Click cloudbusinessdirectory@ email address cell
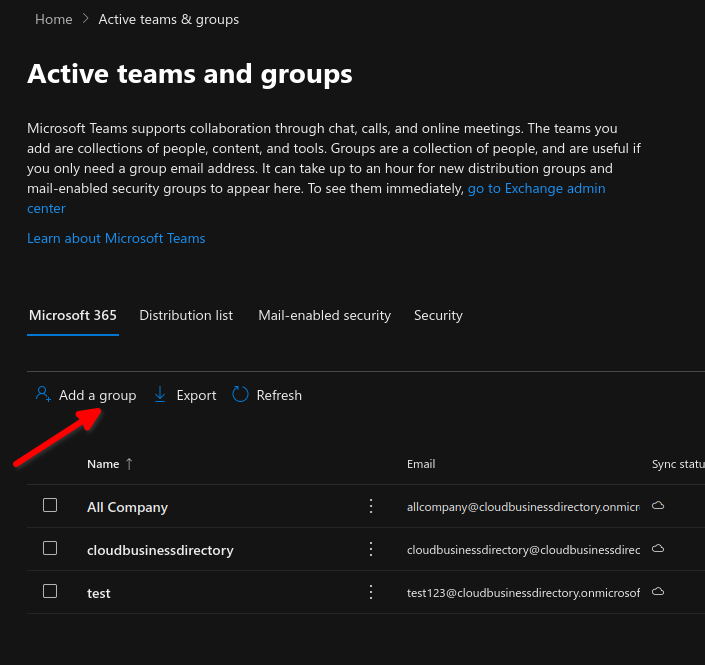 pos(523,549)
